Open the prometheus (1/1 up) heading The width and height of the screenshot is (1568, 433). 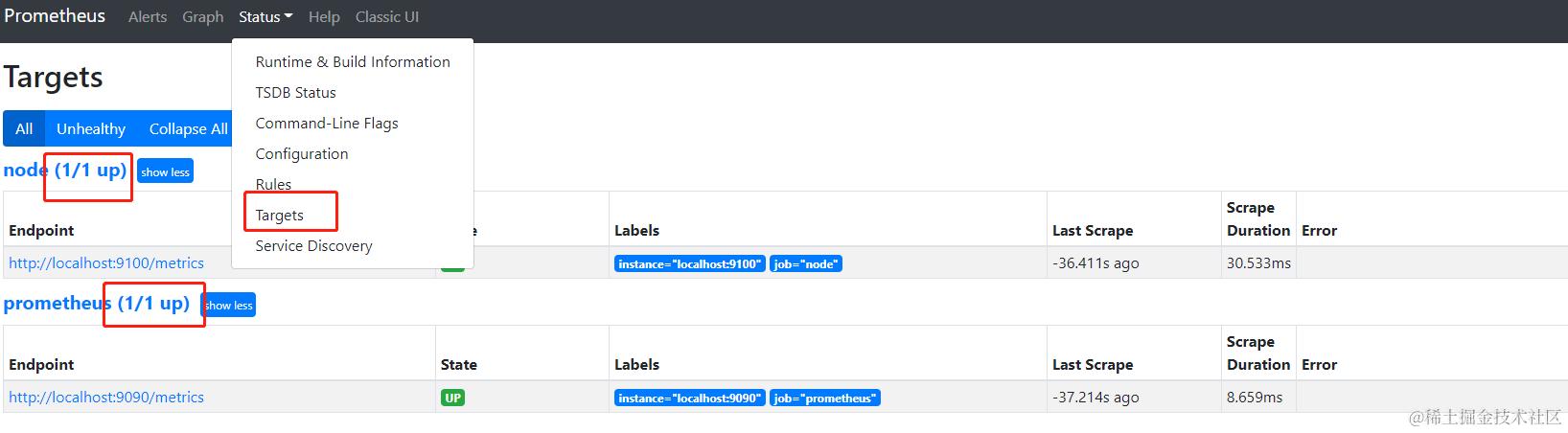click(x=97, y=304)
